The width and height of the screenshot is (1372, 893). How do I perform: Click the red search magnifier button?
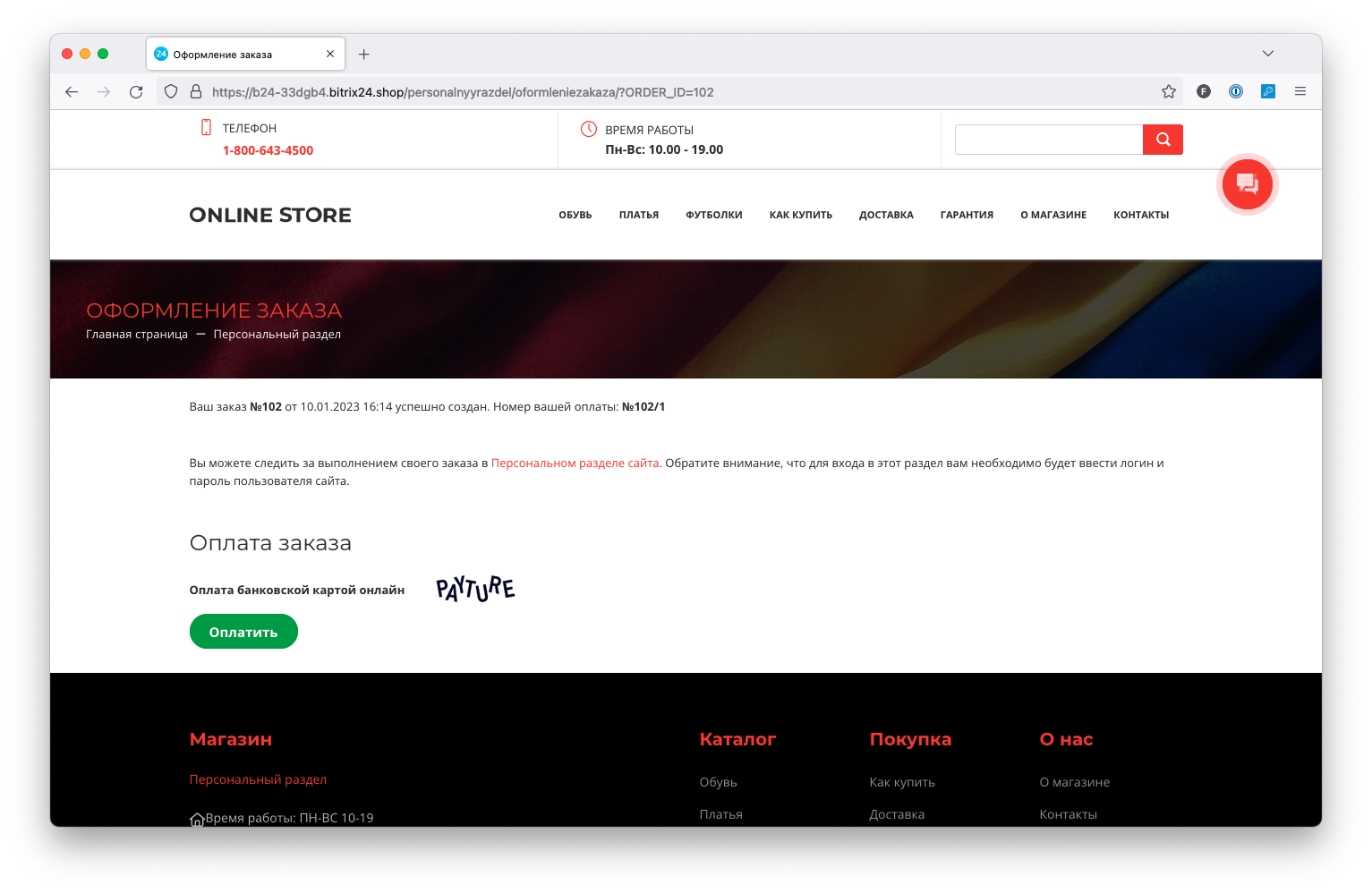pos(1163,140)
